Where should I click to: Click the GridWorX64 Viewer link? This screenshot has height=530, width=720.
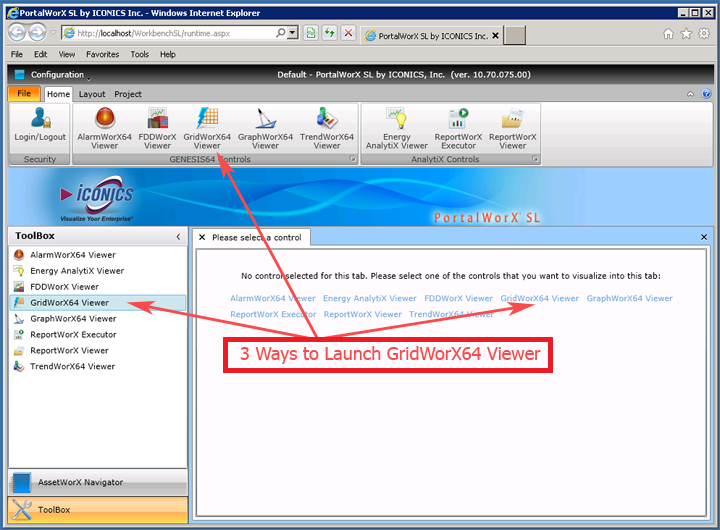click(x=540, y=299)
